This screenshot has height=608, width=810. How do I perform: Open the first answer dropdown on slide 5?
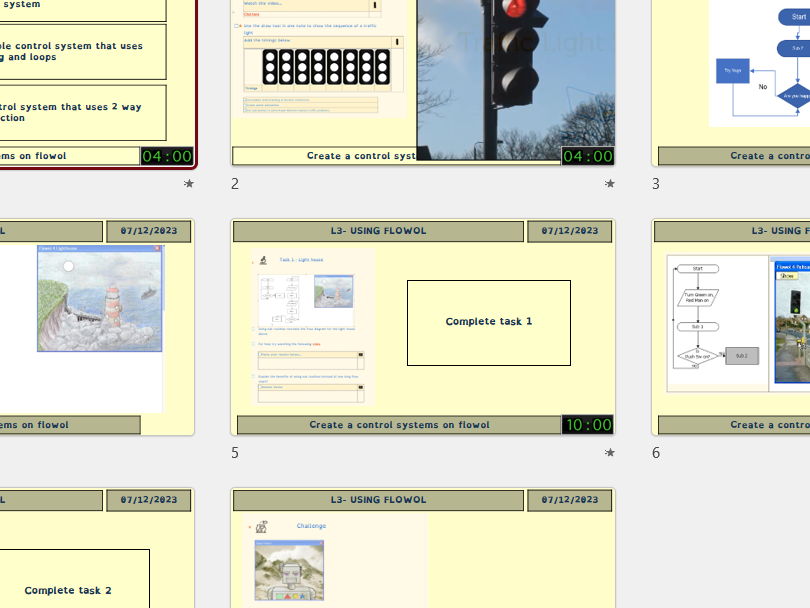pyautogui.click(x=359, y=354)
